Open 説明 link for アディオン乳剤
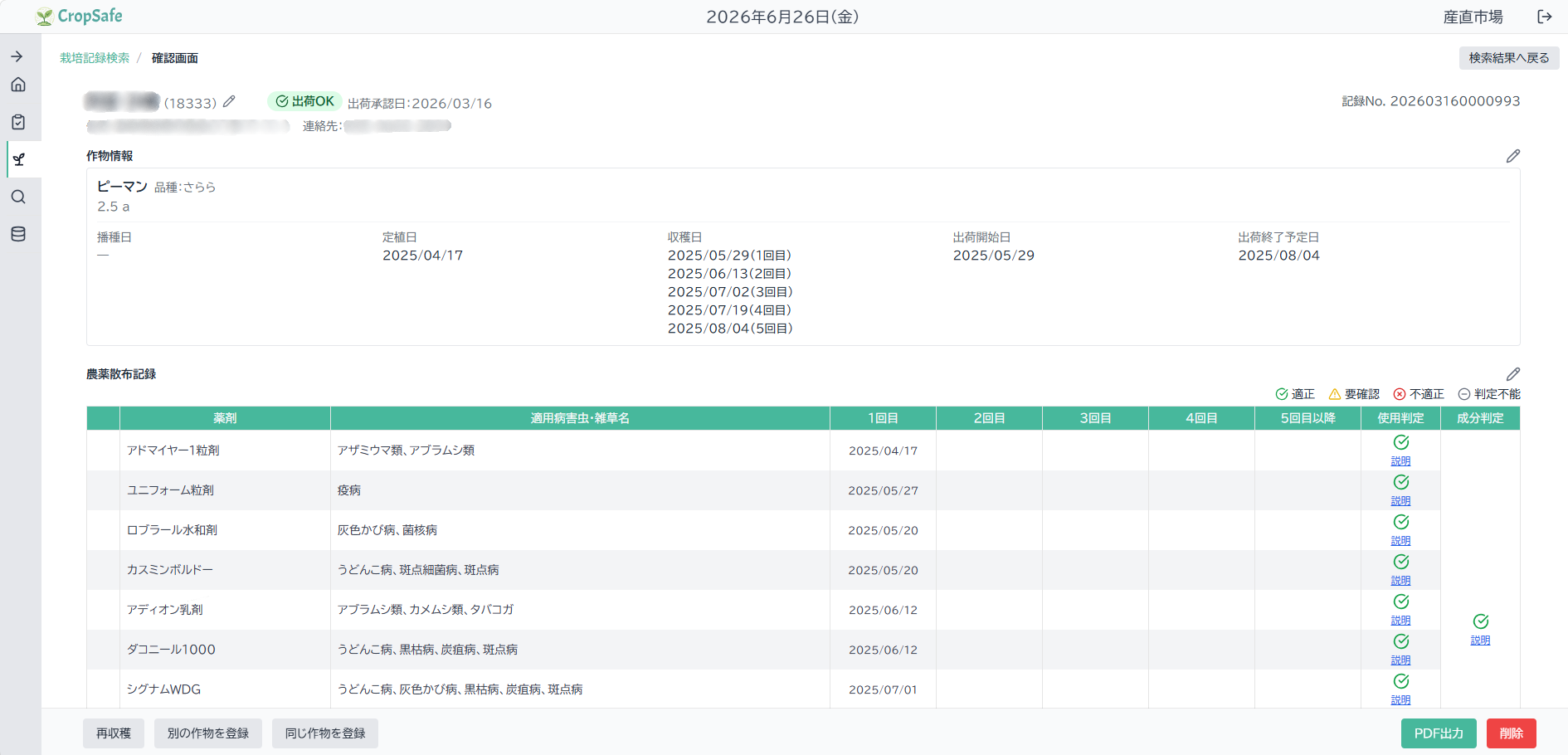 coord(1400,621)
